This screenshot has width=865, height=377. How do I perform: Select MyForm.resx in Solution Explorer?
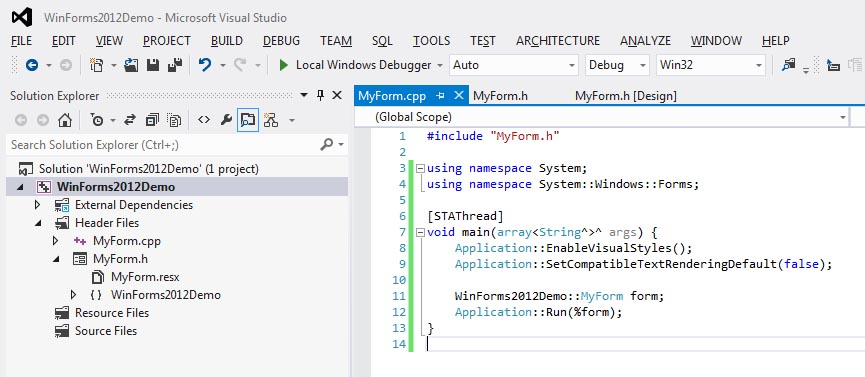click(x=145, y=277)
